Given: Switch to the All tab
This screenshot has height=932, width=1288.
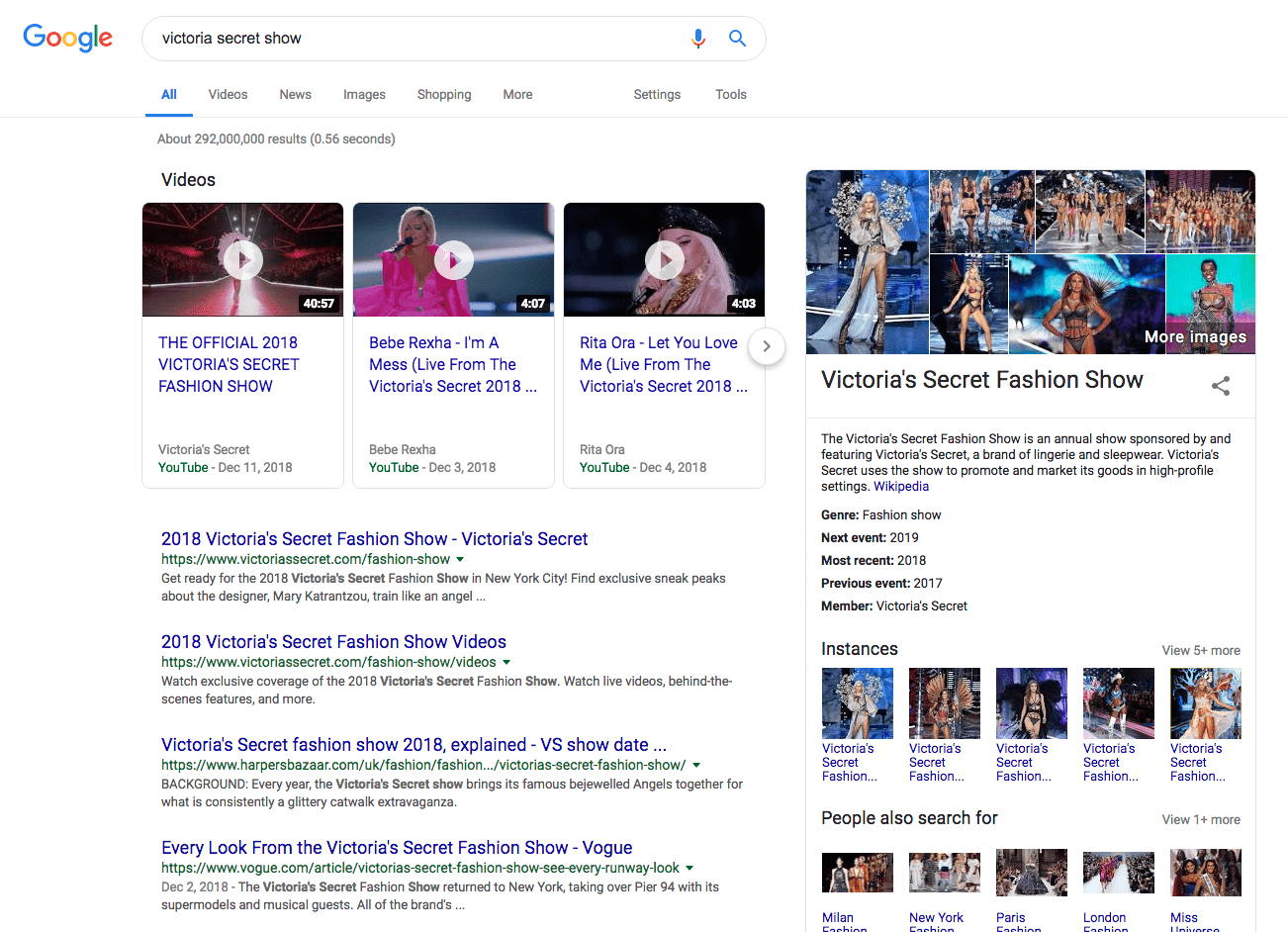Looking at the screenshot, I should (x=169, y=95).
